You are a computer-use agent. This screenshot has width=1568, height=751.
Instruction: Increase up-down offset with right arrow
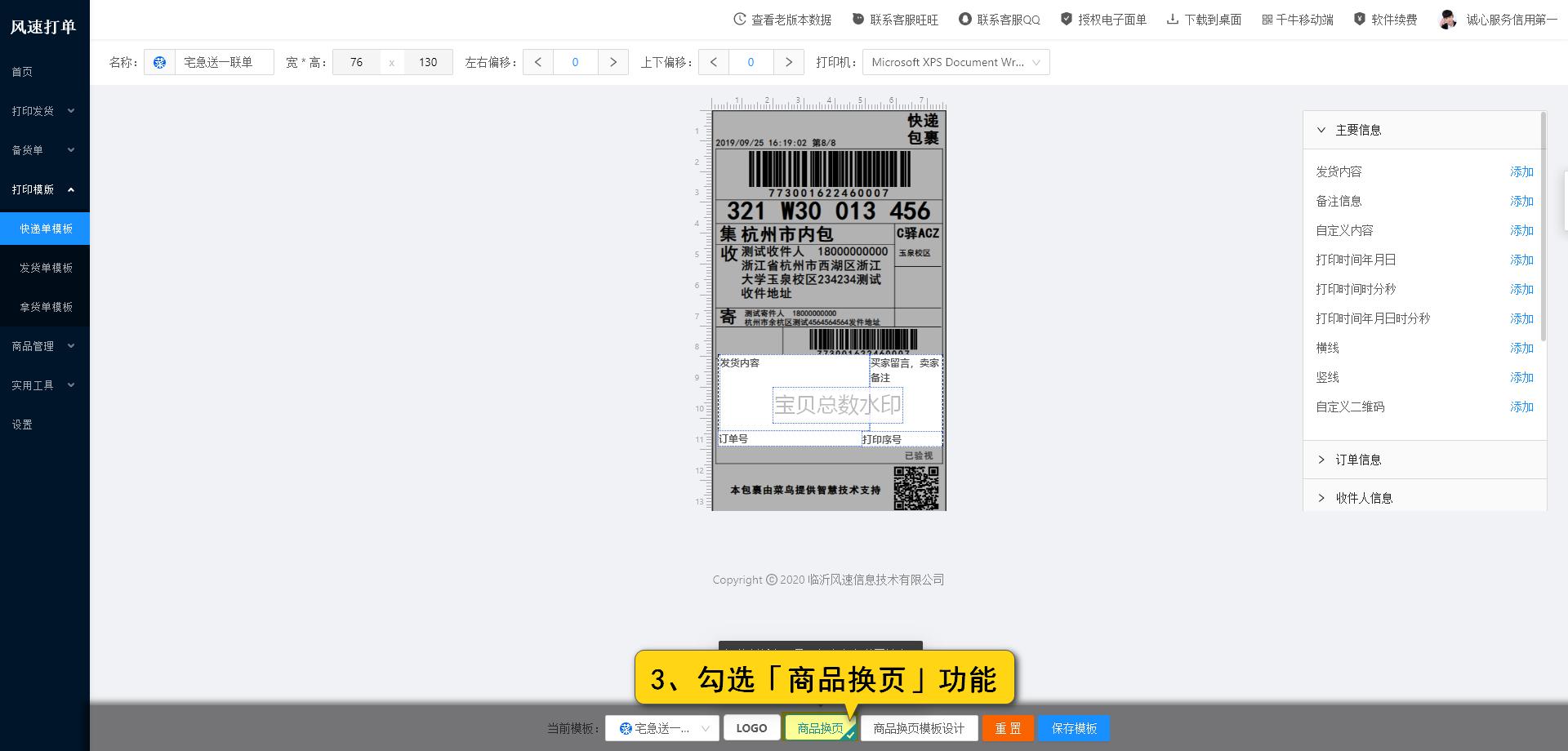click(x=789, y=62)
